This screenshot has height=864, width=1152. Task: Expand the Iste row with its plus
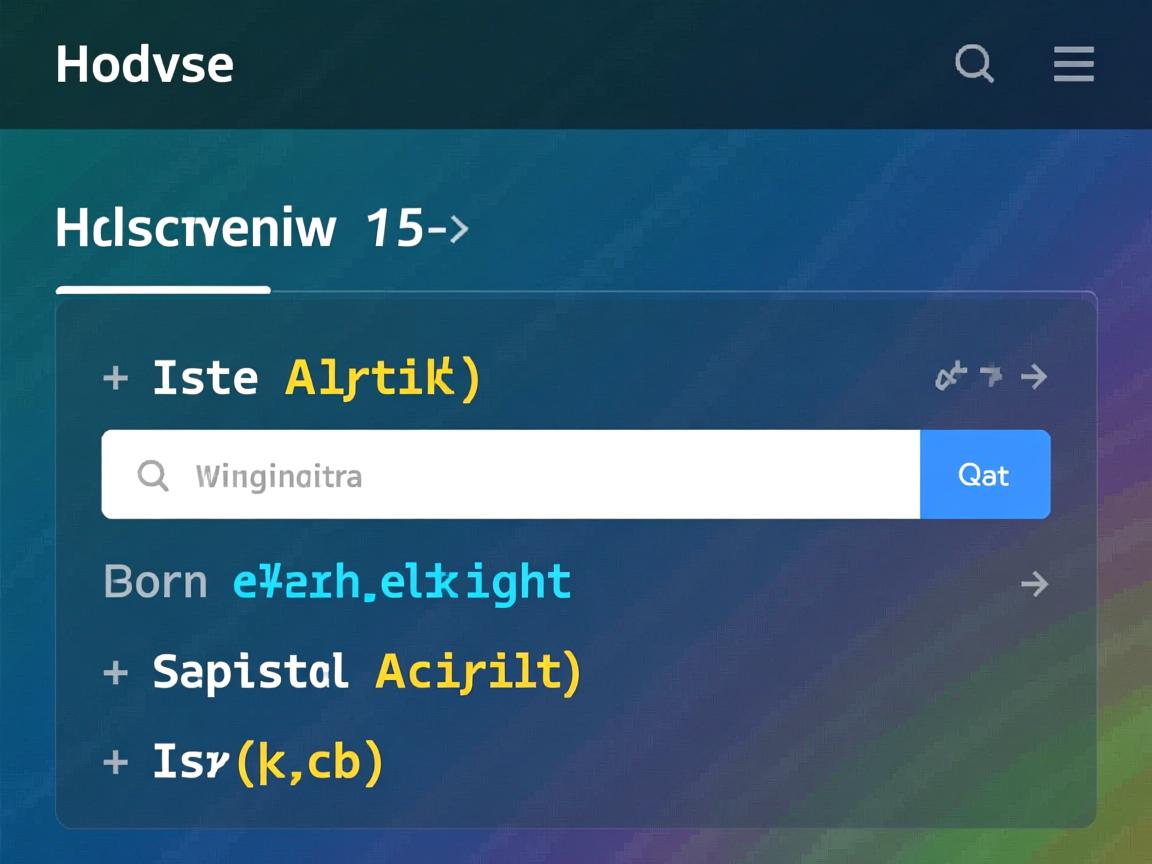tap(115, 378)
